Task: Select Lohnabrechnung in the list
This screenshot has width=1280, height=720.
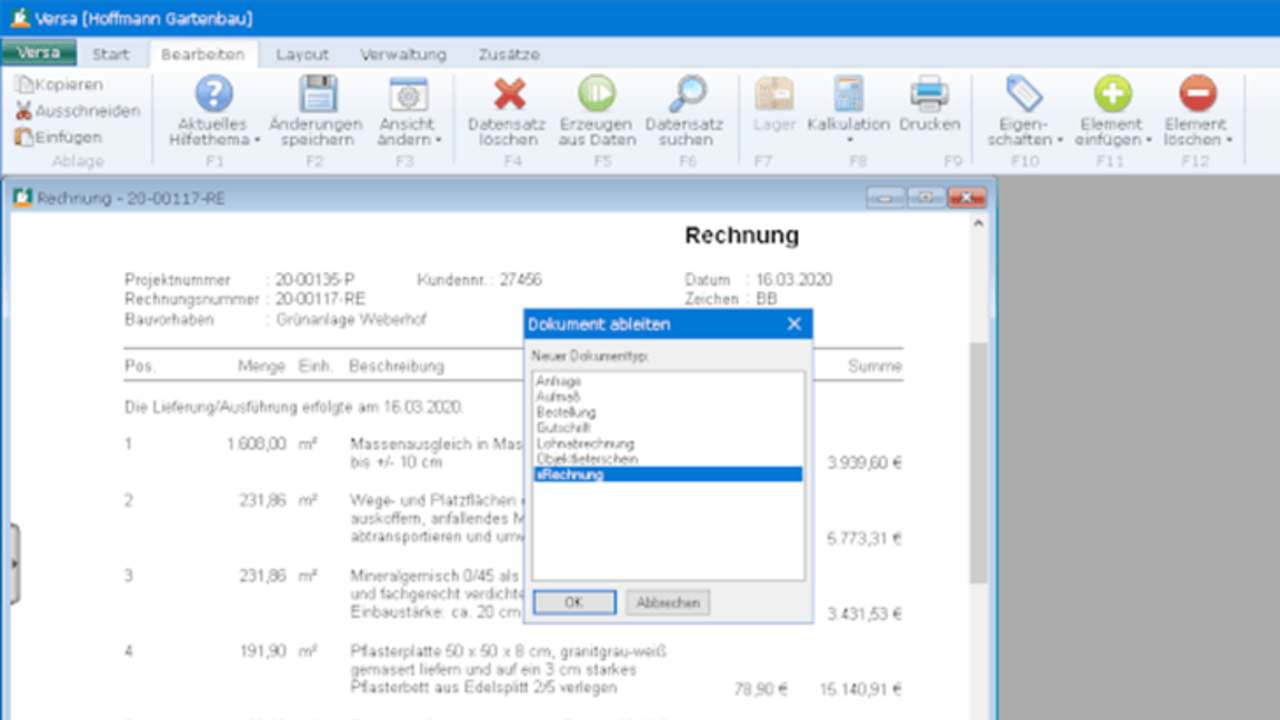Action: [668, 443]
